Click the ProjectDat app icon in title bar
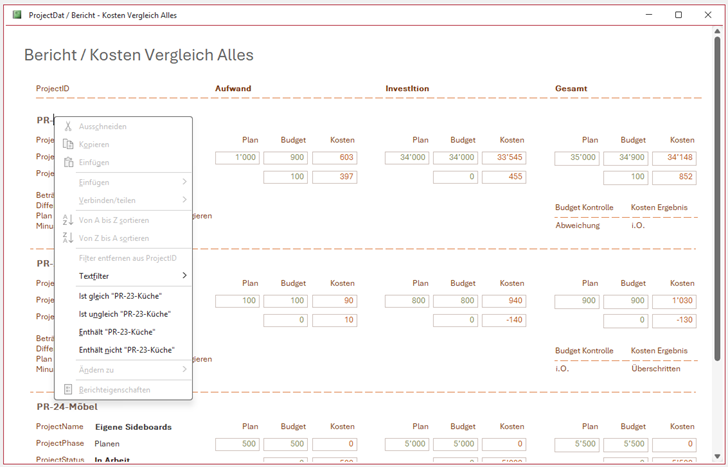This screenshot has height=467, width=728. click(x=17, y=15)
